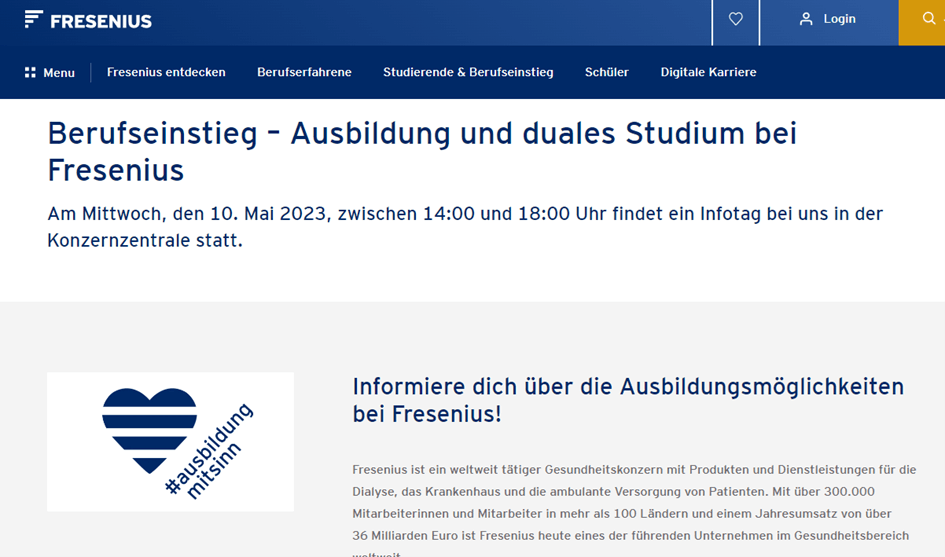Click the Menu grid icon

30,72
